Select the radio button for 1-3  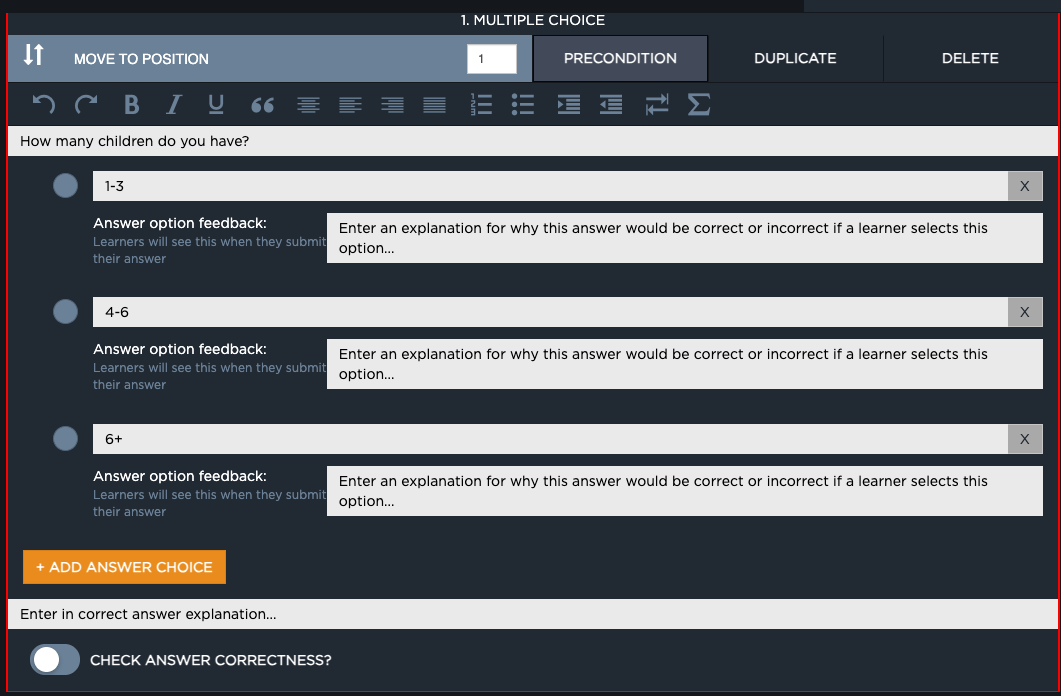[x=65, y=186]
